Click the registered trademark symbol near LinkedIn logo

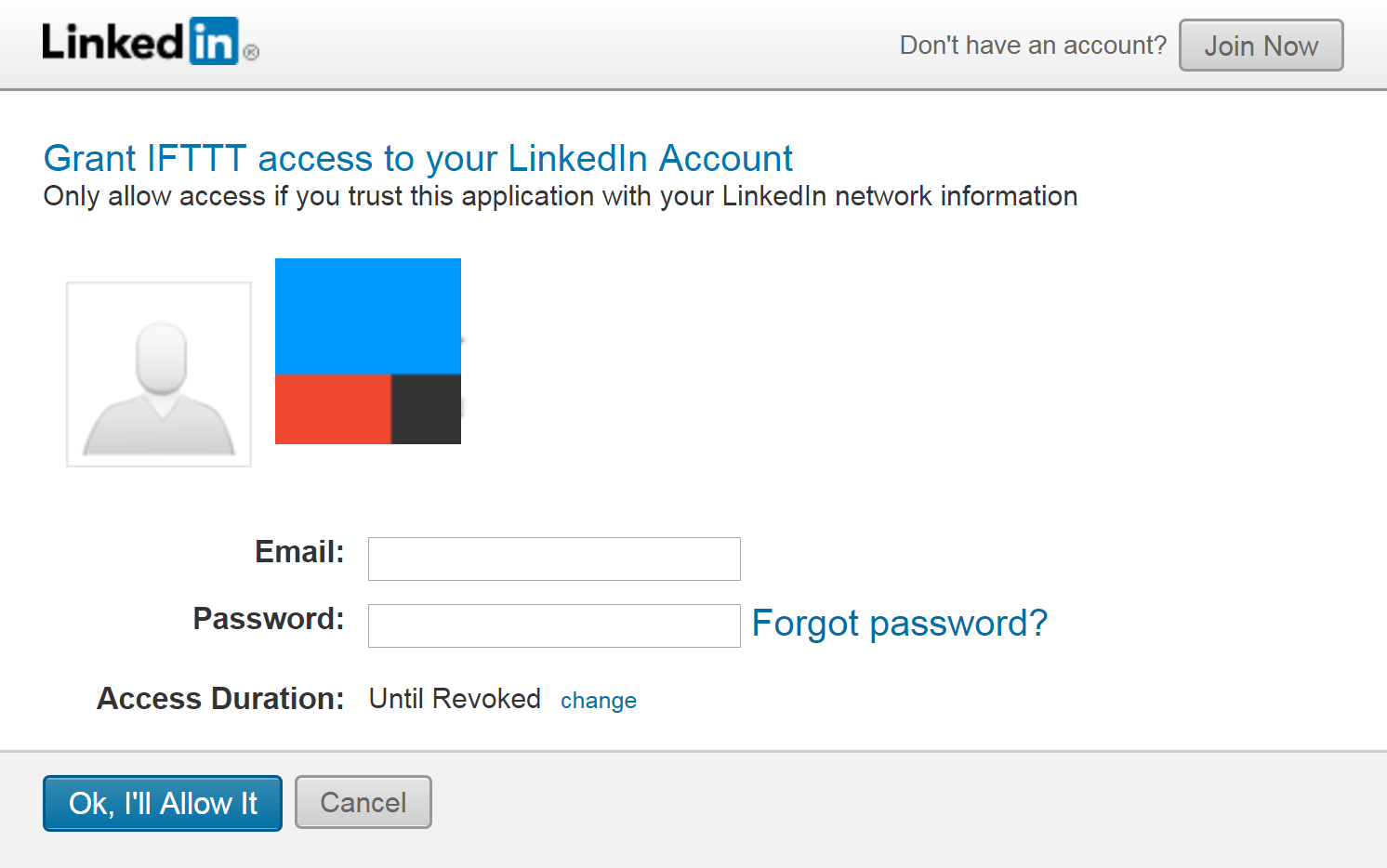[249, 54]
